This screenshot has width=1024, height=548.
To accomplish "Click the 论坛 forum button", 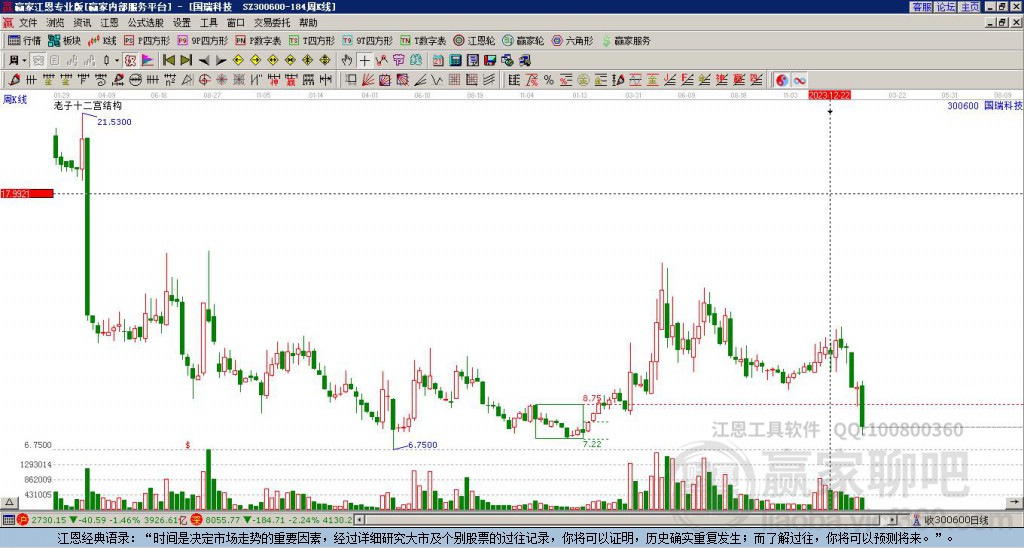I will click(945, 7).
